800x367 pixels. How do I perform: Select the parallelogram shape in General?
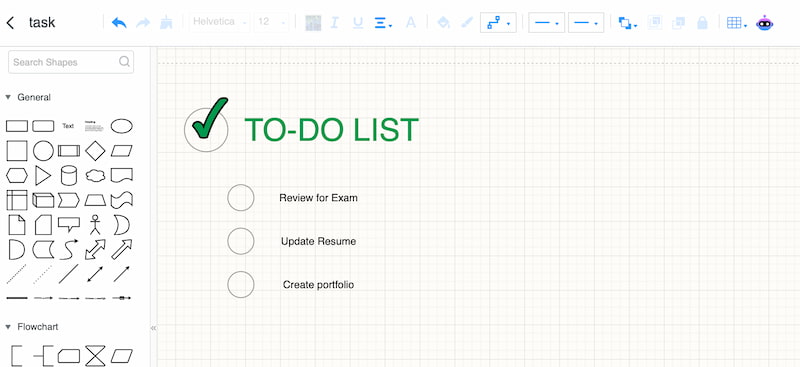coord(121,151)
